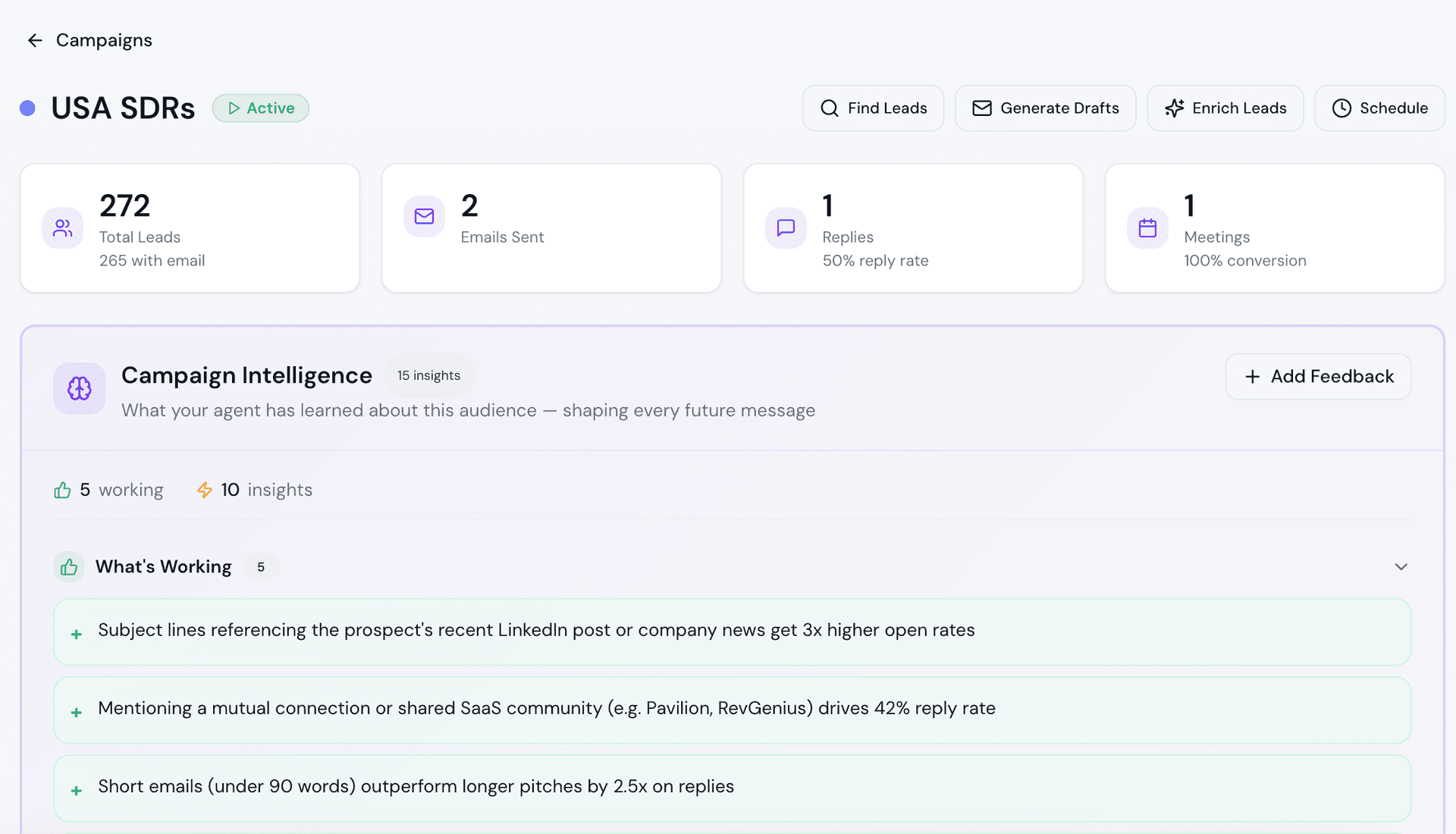Image resolution: width=1456 pixels, height=834 pixels.
Task: Click the USA SDRs campaign title
Action: (123, 108)
